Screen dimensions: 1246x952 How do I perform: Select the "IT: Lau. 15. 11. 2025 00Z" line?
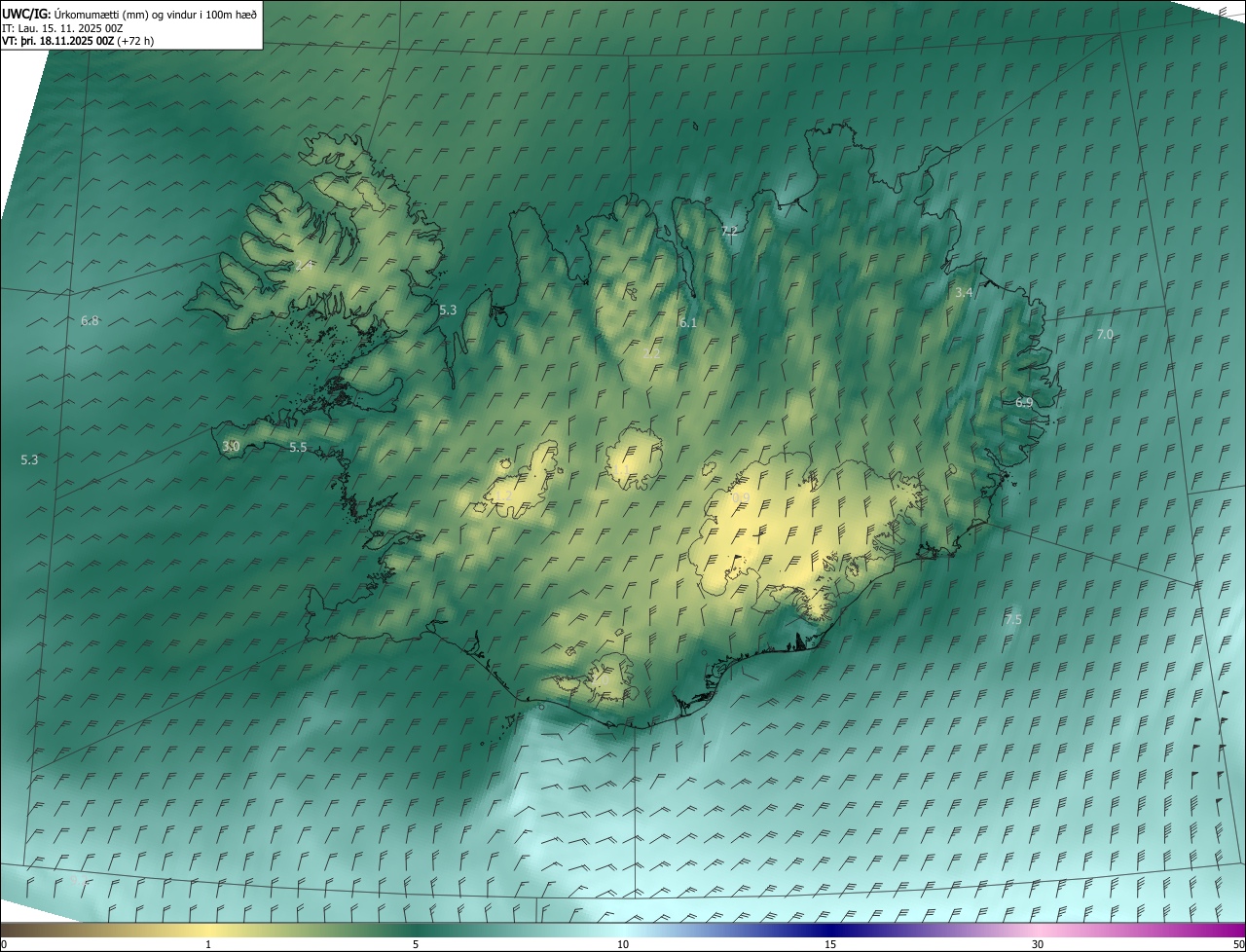click(62, 27)
